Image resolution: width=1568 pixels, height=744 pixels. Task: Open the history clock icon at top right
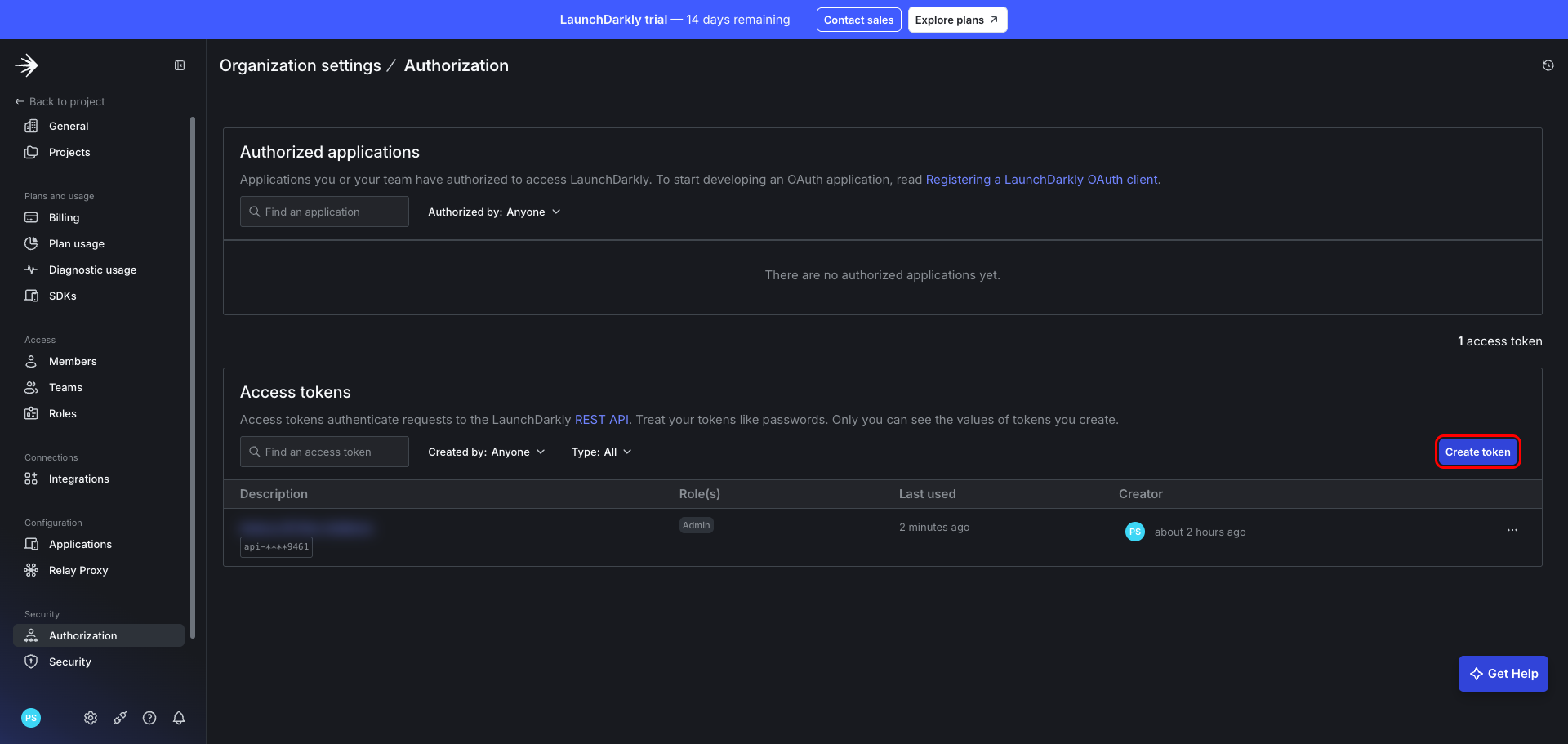tap(1548, 65)
